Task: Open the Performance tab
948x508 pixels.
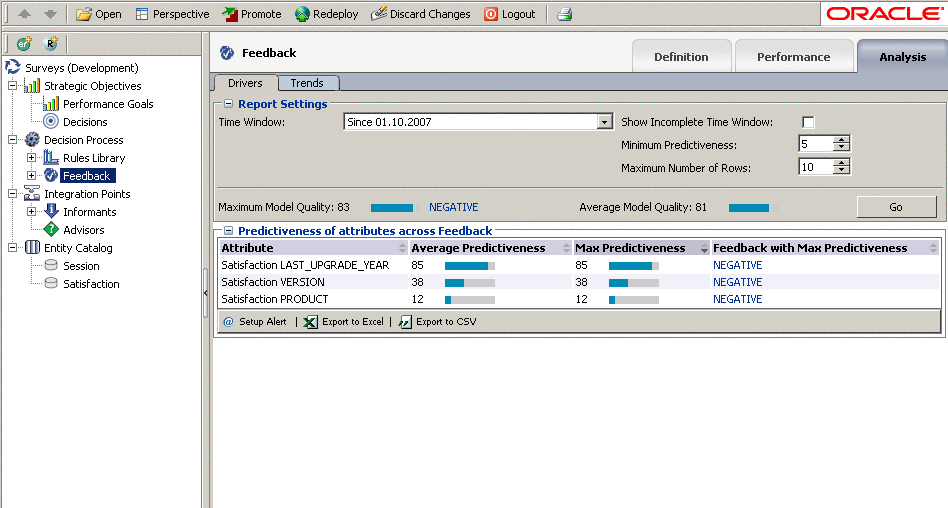Action: pyautogui.click(x=793, y=57)
